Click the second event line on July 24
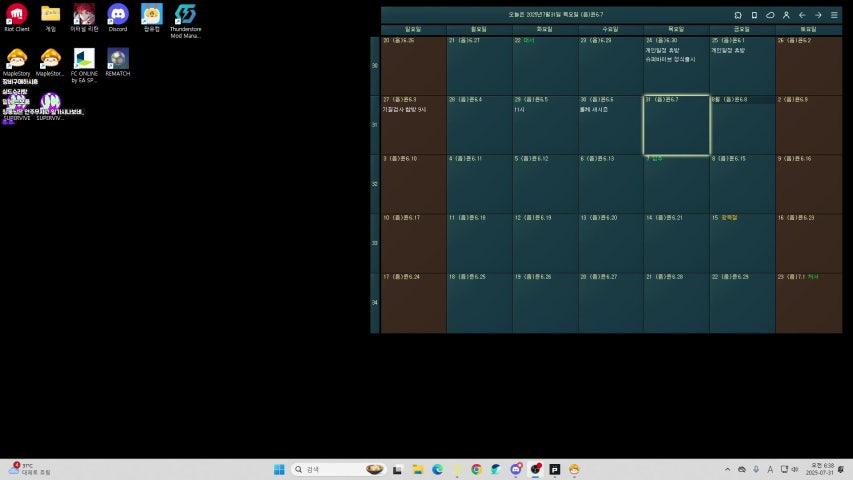The image size is (853, 480). pyautogui.click(x=670, y=59)
